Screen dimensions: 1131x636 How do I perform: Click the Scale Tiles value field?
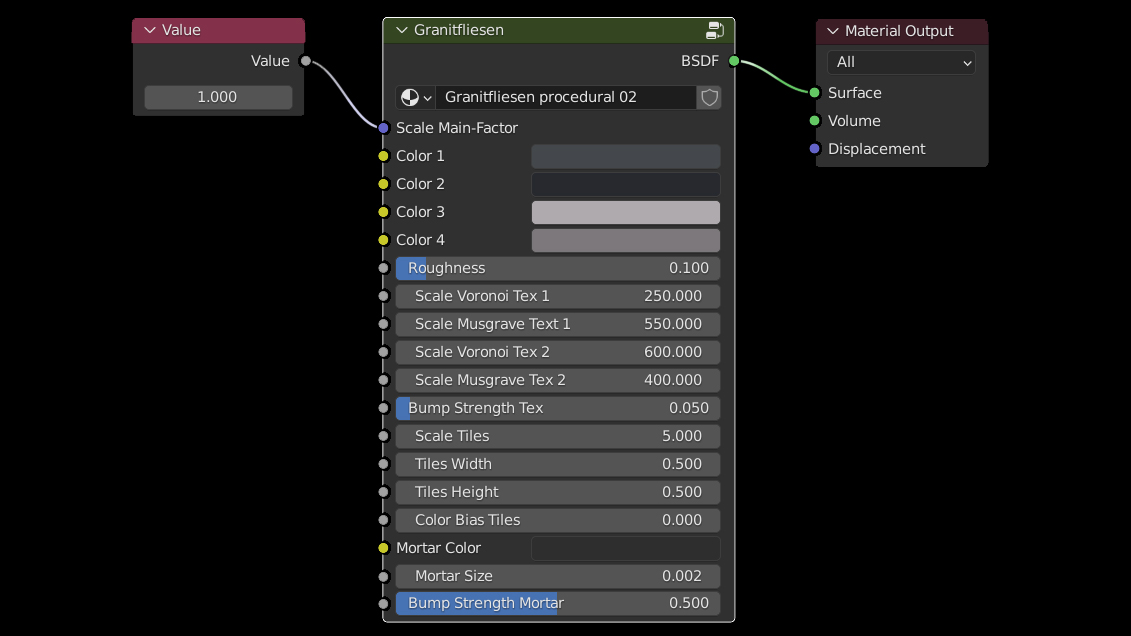(x=557, y=436)
